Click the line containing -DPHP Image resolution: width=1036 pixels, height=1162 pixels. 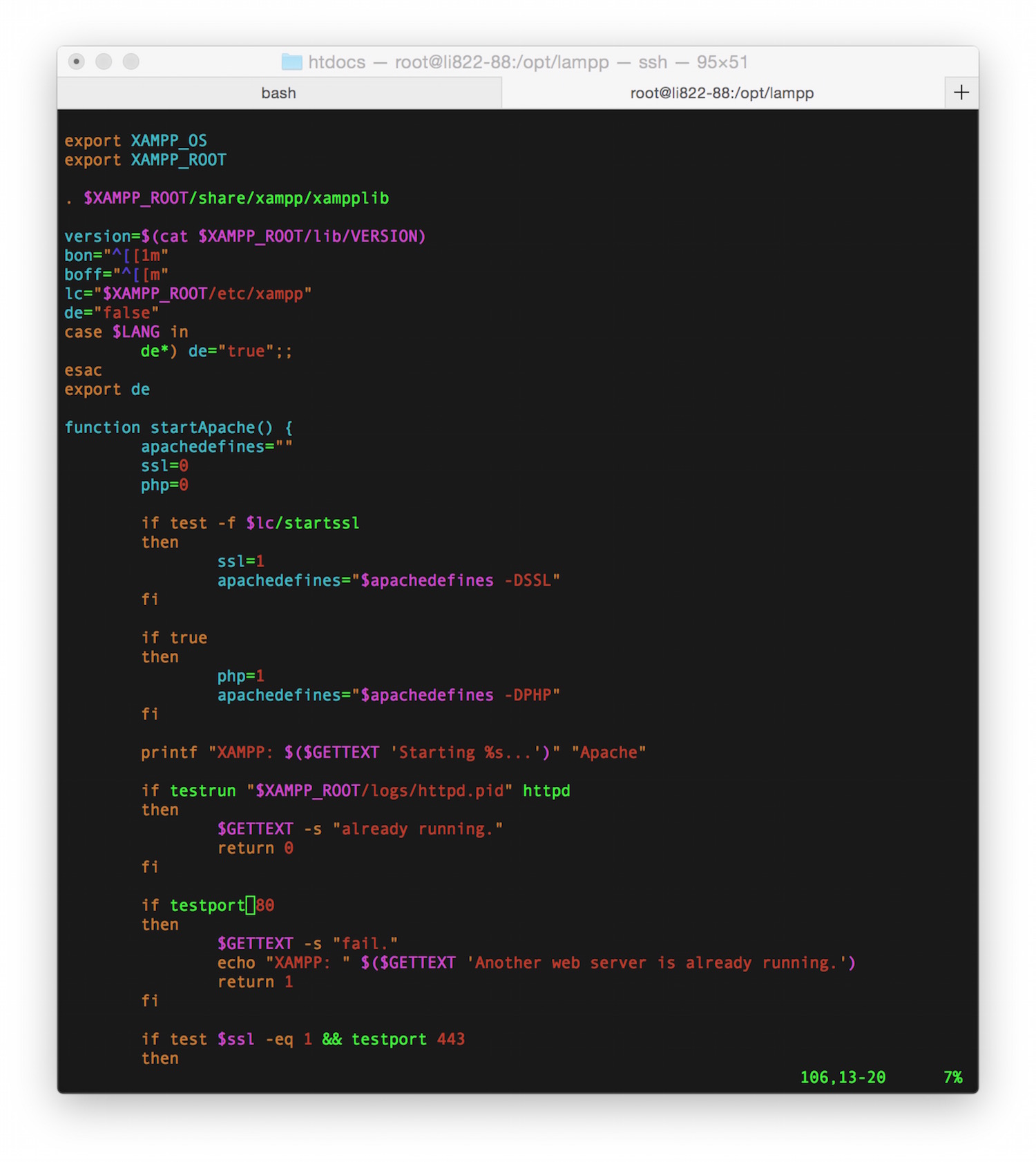(388, 696)
